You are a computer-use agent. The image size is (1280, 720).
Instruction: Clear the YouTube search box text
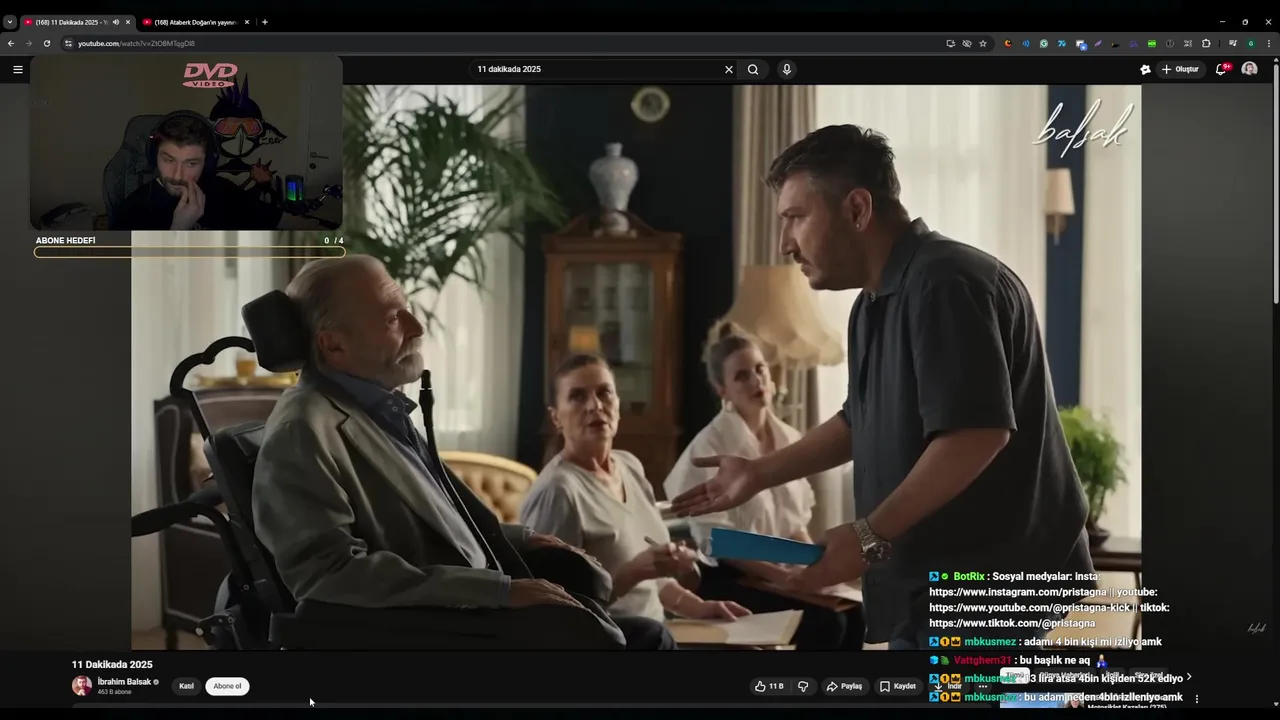click(729, 69)
